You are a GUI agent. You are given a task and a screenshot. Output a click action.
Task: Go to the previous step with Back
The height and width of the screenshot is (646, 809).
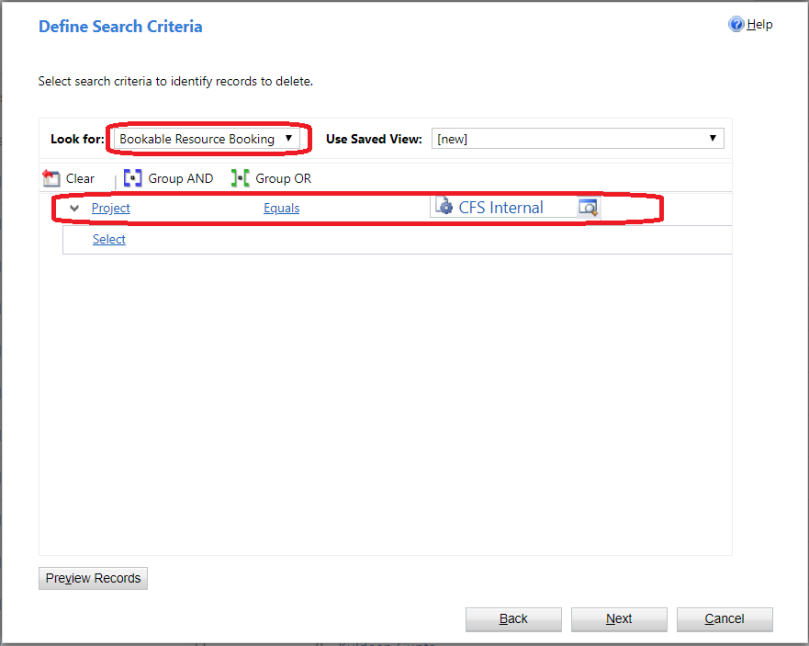tap(513, 619)
